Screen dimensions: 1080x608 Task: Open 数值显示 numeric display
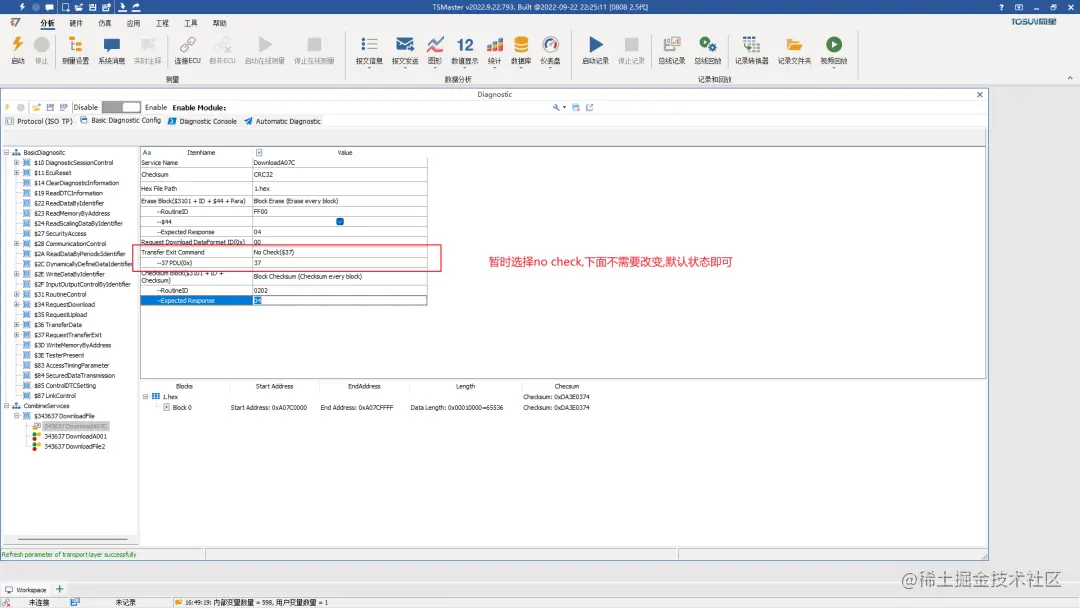465,50
